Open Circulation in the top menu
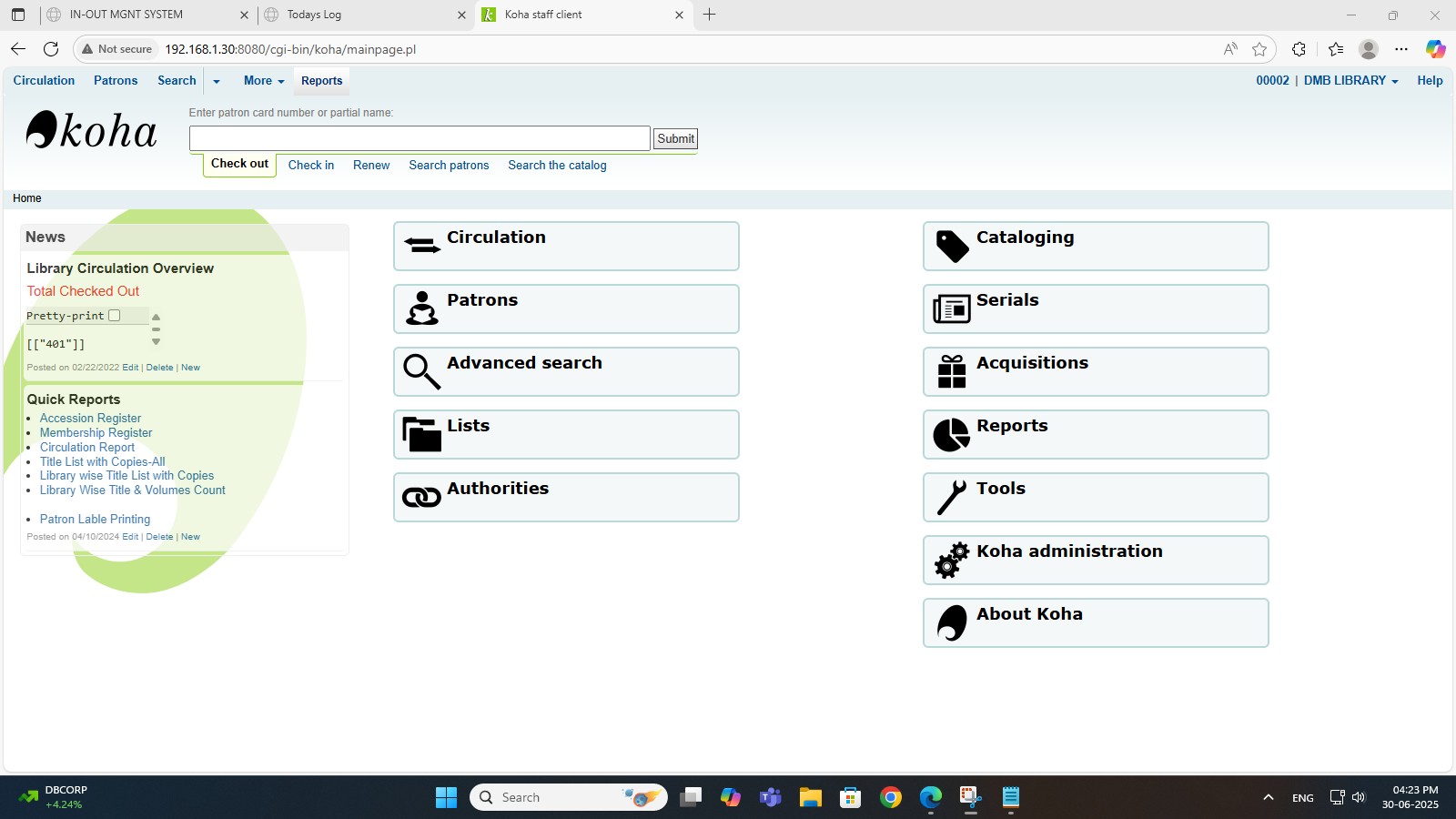 [x=44, y=81]
